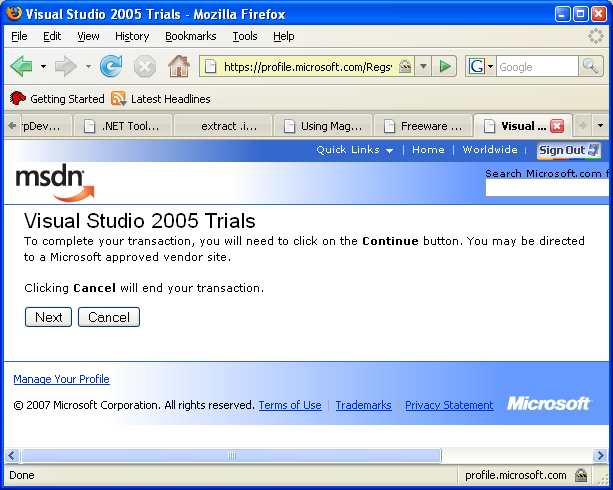Image resolution: width=613 pixels, height=490 pixels.
Task: Click the address bar padlock icon
Action: pos(405,66)
